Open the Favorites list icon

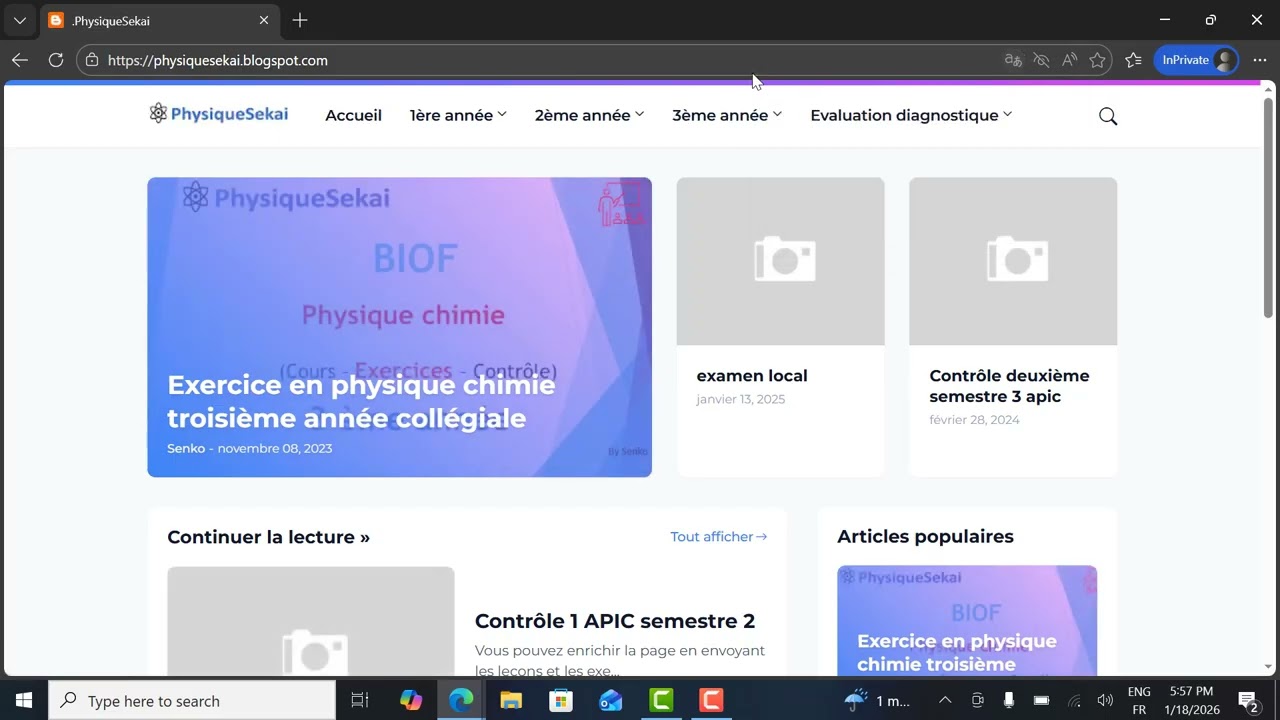click(1133, 60)
